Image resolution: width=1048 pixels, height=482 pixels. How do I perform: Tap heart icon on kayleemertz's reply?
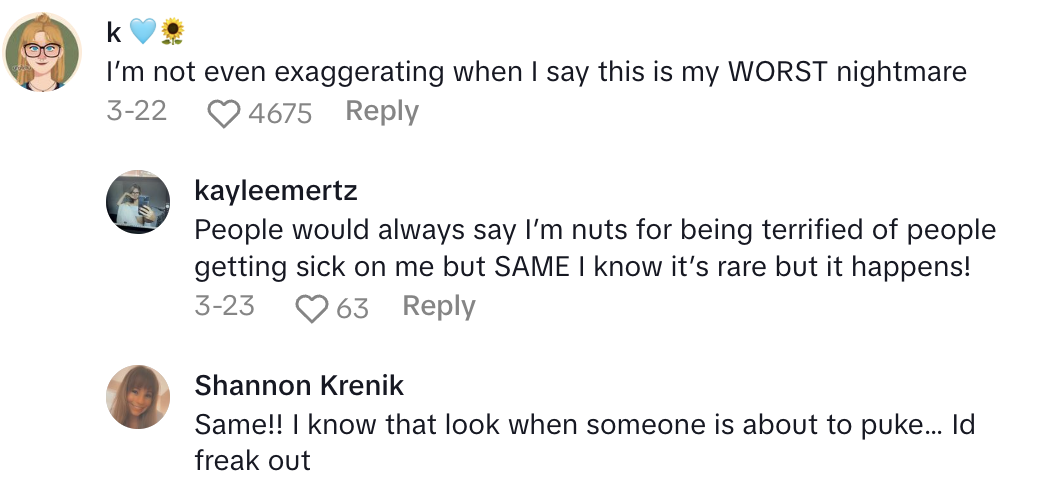[x=313, y=308]
